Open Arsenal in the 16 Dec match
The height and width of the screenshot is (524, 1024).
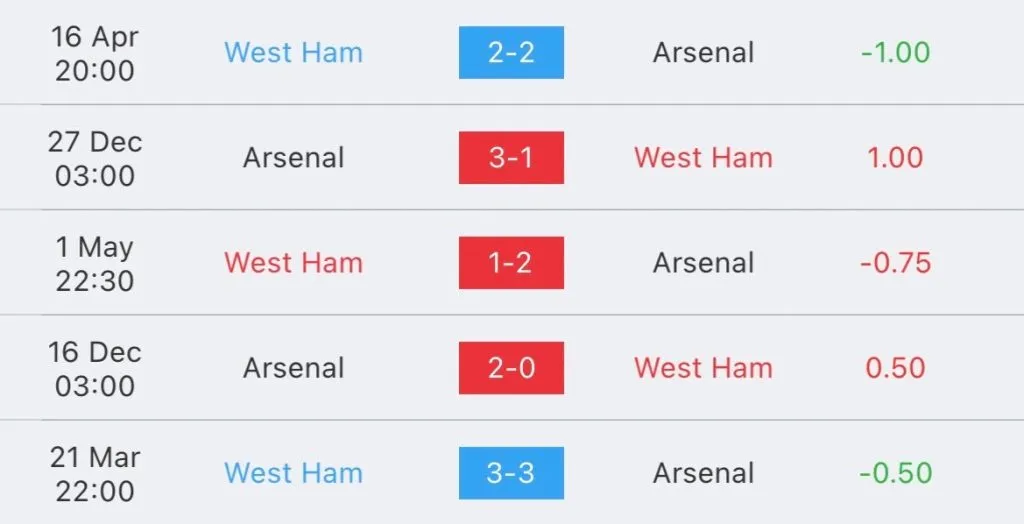pos(293,368)
